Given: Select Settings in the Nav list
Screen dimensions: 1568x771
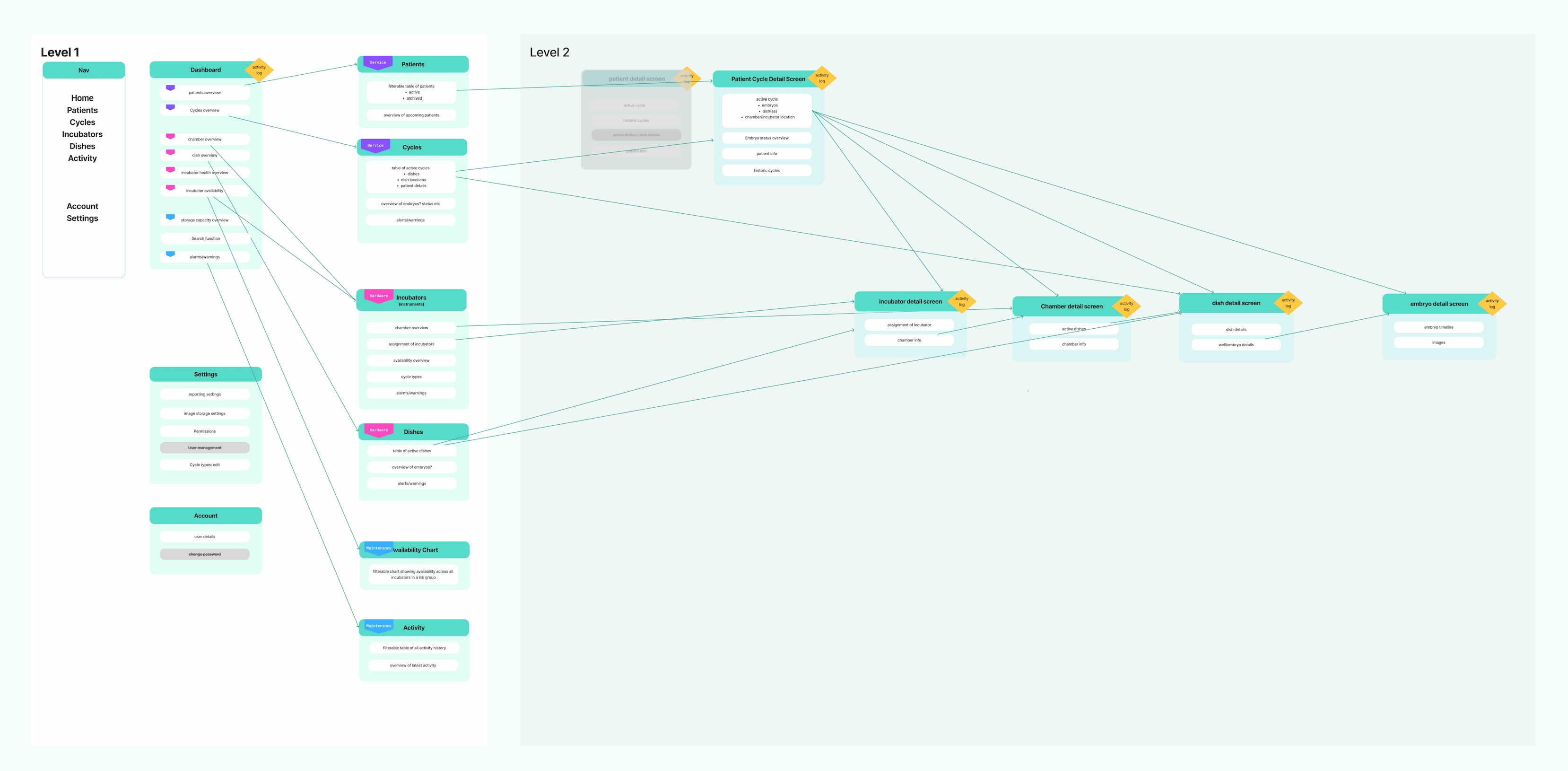Looking at the screenshot, I should (x=82, y=218).
